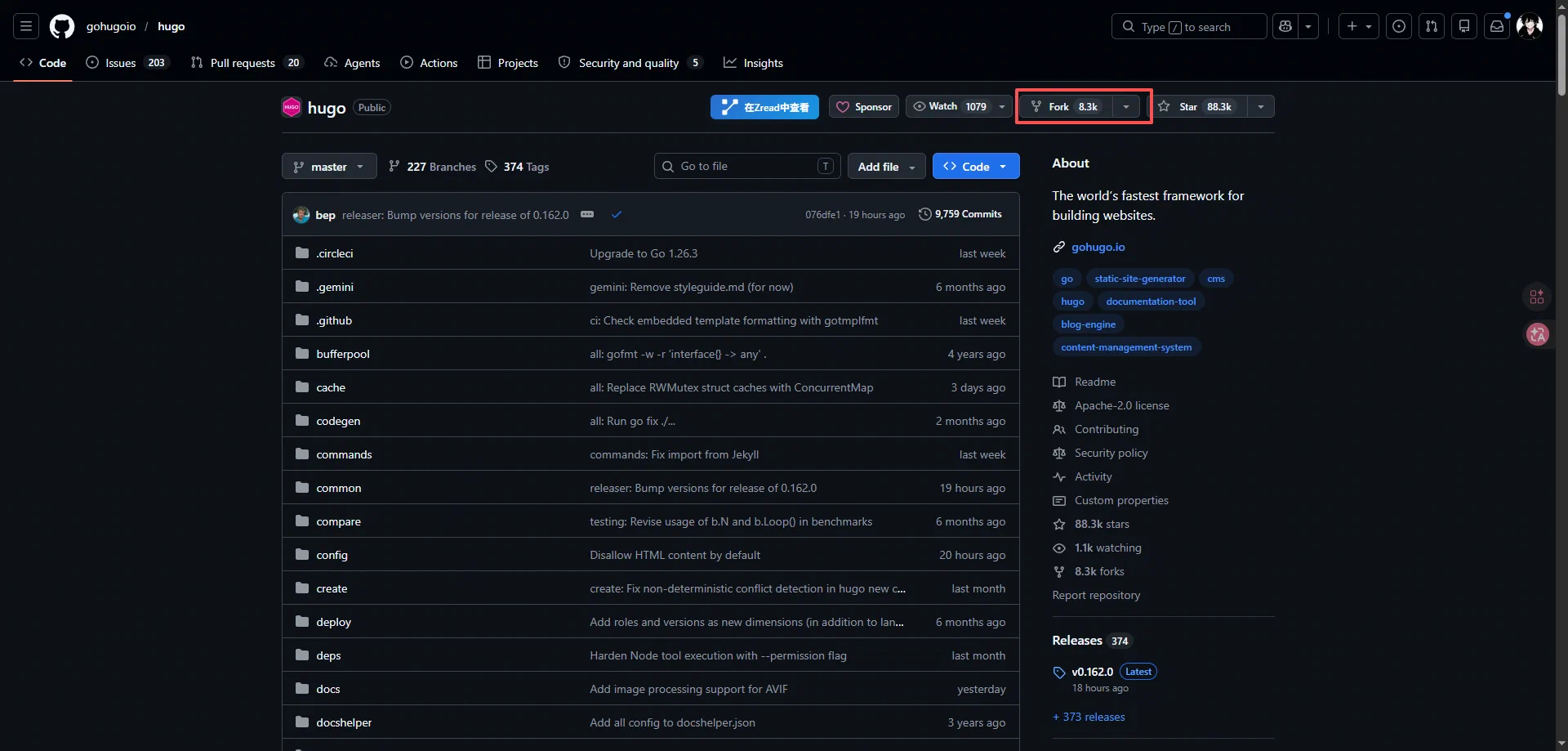Click the link icon beside gohugo.io
The height and width of the screenshot is (751, 1568).
coord(1059,247)
